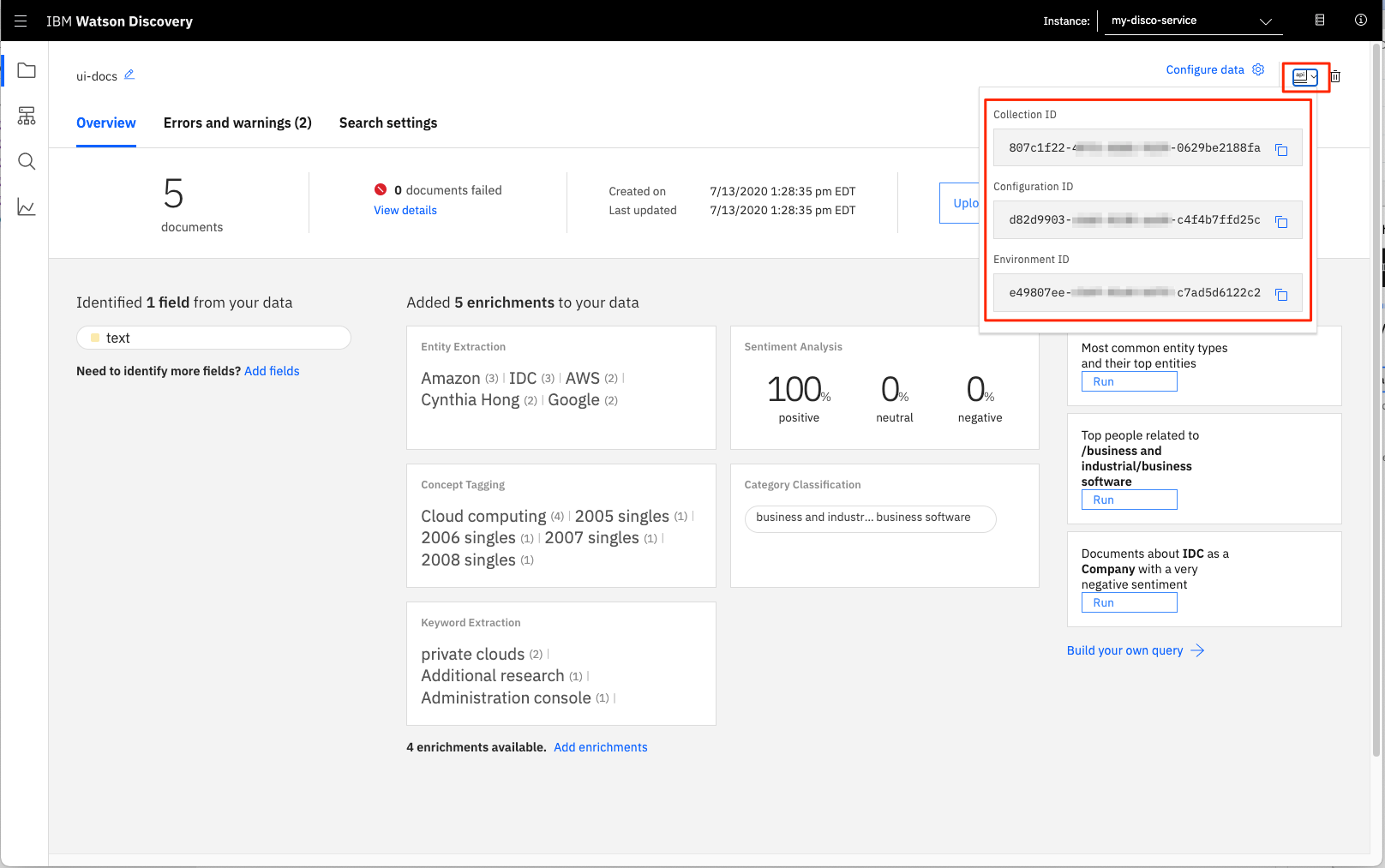Click the AWS entity
The image size is (1385, 868).
tap(583, 378)
